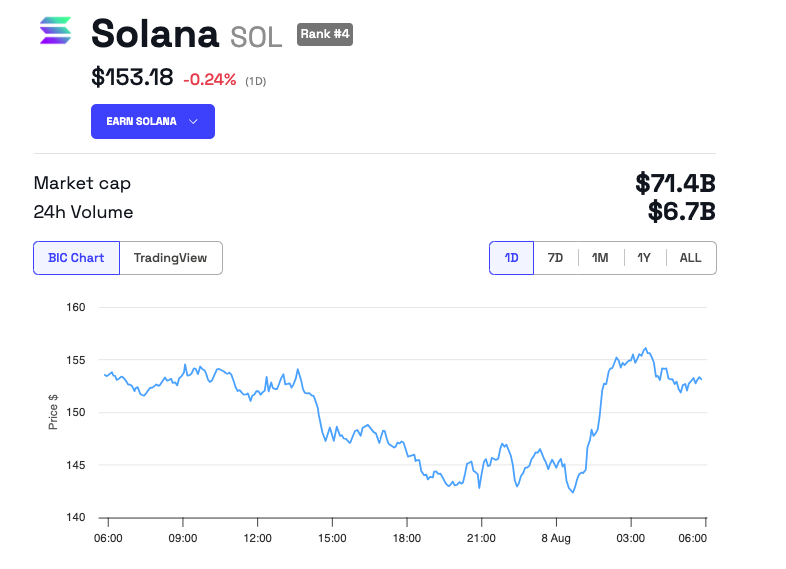Select the 7D time range
Viewport: 786px width, 569px height.
coord(555,258)
